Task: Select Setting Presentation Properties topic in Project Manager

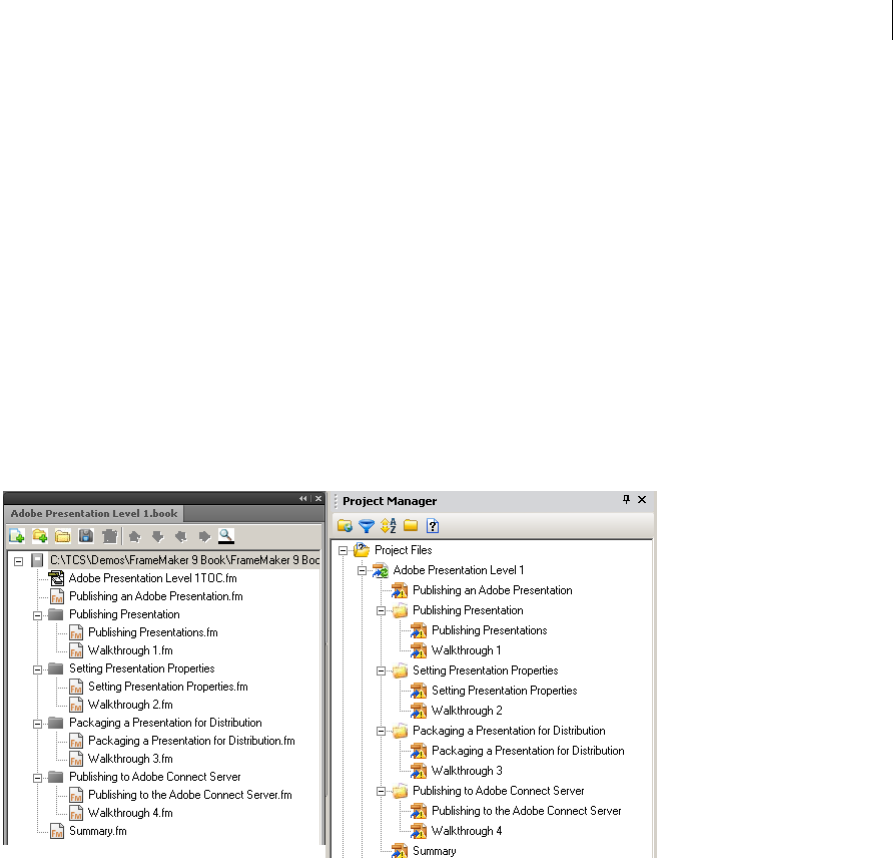Action: (x=504, y=690)
